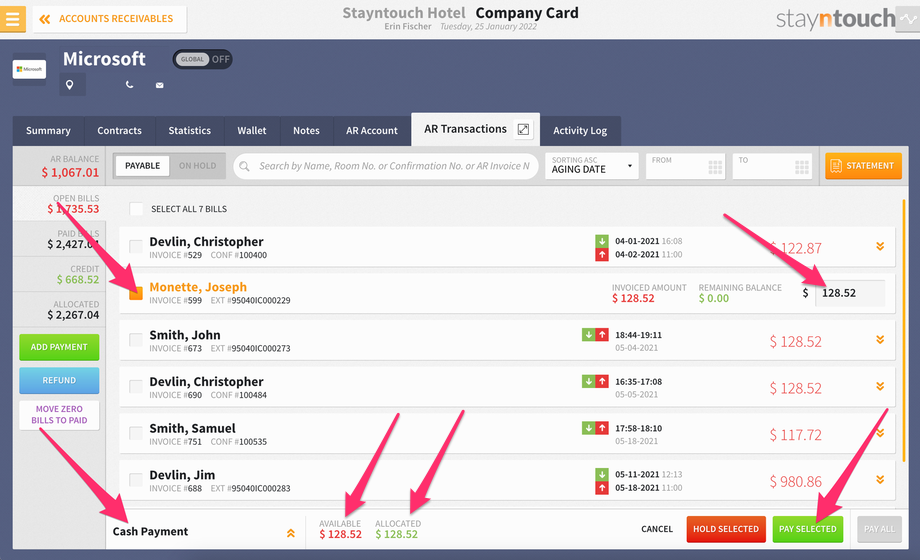
Task: Click the Allocated $2,267.04 sidebar value
Action: 73,315
